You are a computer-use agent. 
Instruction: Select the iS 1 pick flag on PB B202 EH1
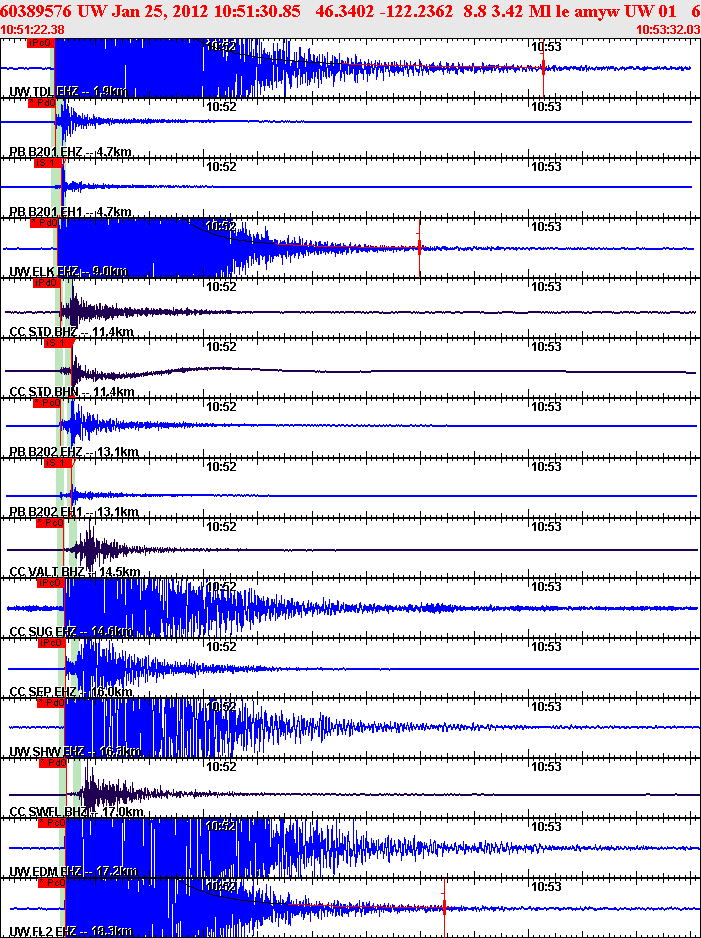point(59,462)
